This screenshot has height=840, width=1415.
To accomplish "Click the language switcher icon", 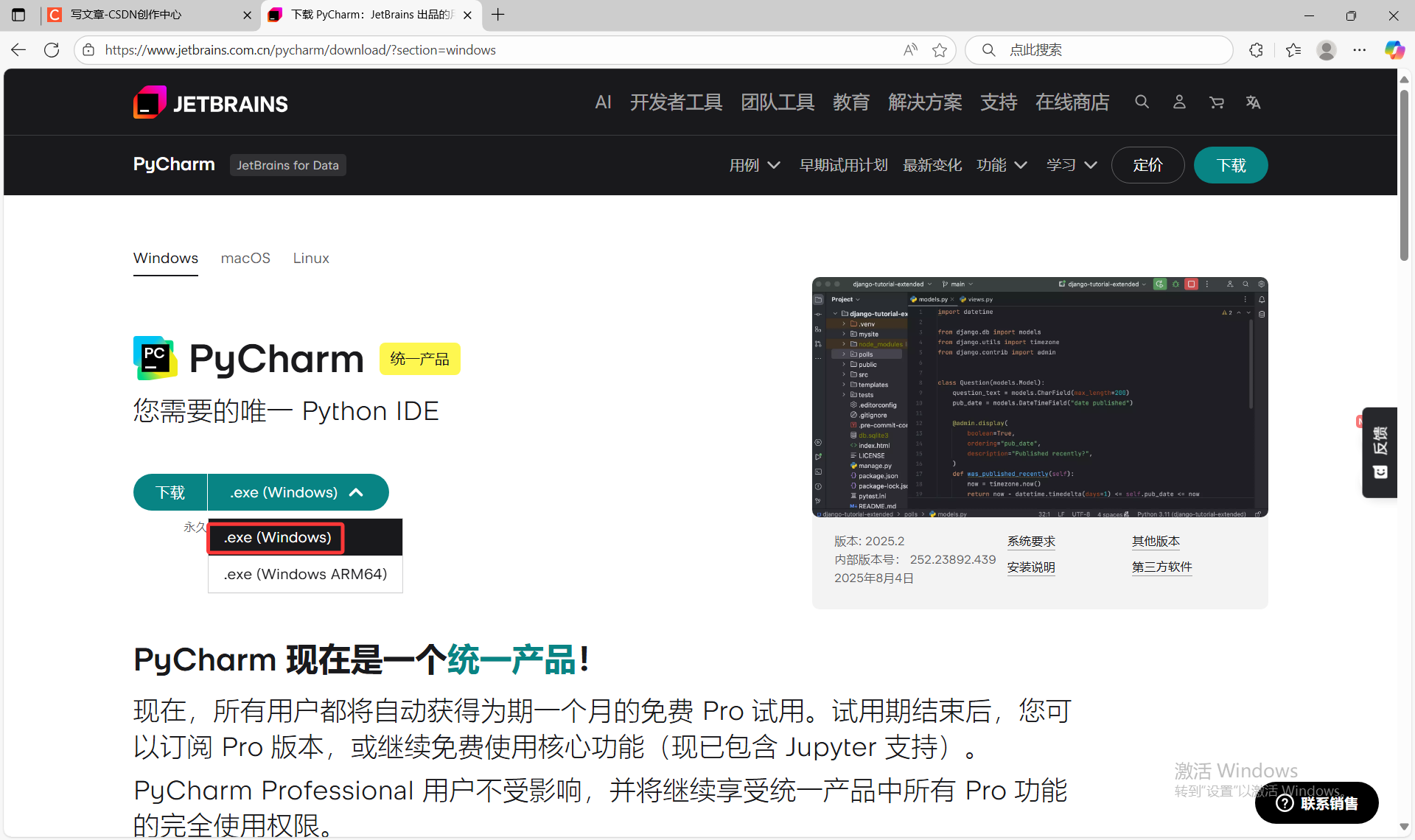I will click(x=1254, y=102).
